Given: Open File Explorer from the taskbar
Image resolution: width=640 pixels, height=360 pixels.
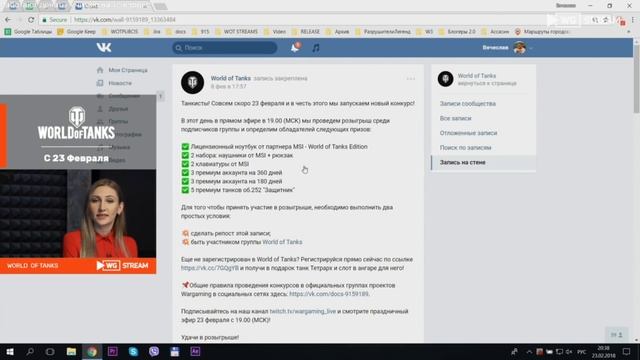Looking at the screenshot, I should click(71, 351).
